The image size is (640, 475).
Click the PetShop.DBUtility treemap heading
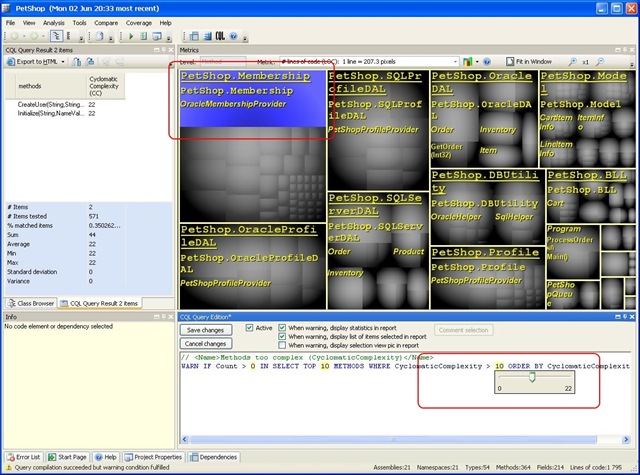click(485, 181)
